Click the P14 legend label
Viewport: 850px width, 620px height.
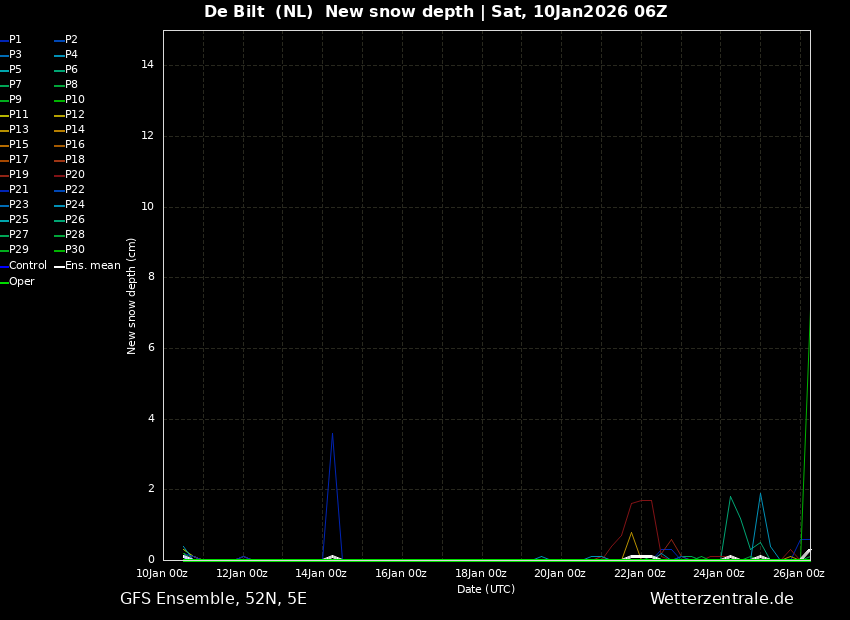(74, 130)
